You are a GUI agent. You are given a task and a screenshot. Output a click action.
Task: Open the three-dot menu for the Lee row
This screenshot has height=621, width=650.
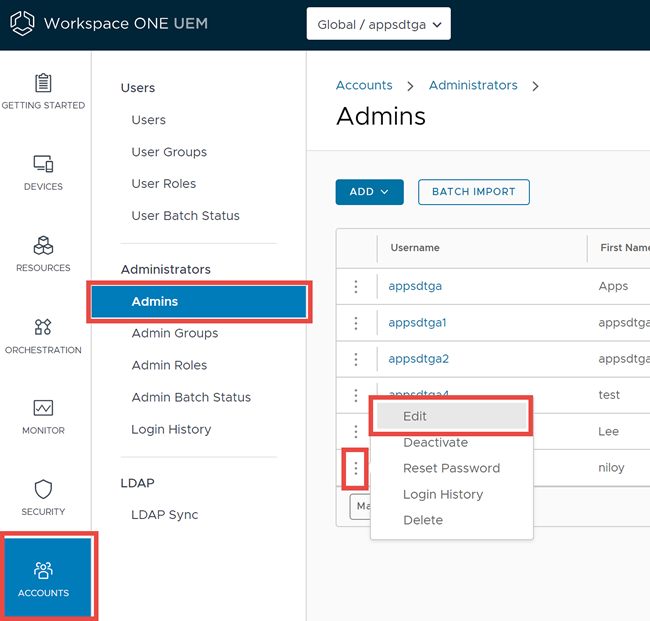point(356,432)
